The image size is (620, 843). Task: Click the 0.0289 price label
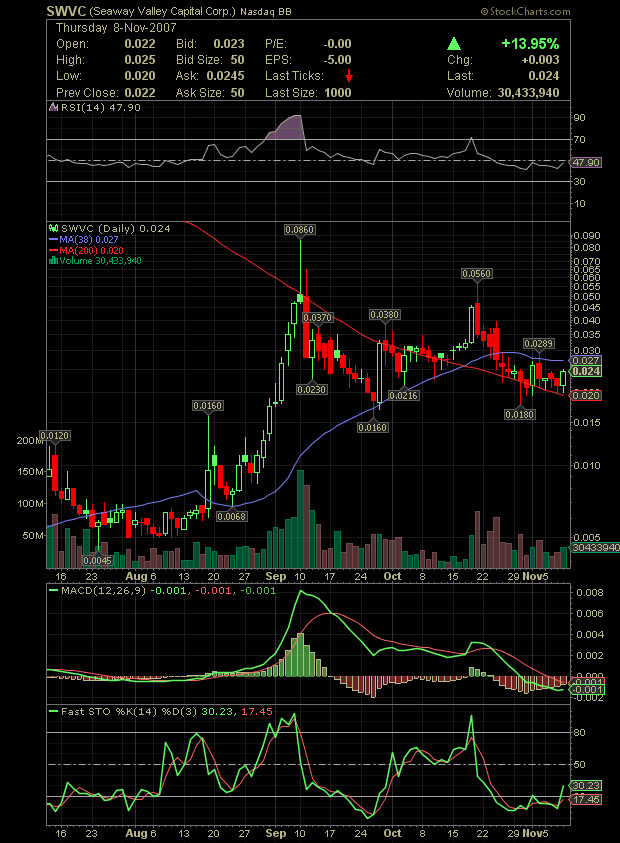[539, 344]
